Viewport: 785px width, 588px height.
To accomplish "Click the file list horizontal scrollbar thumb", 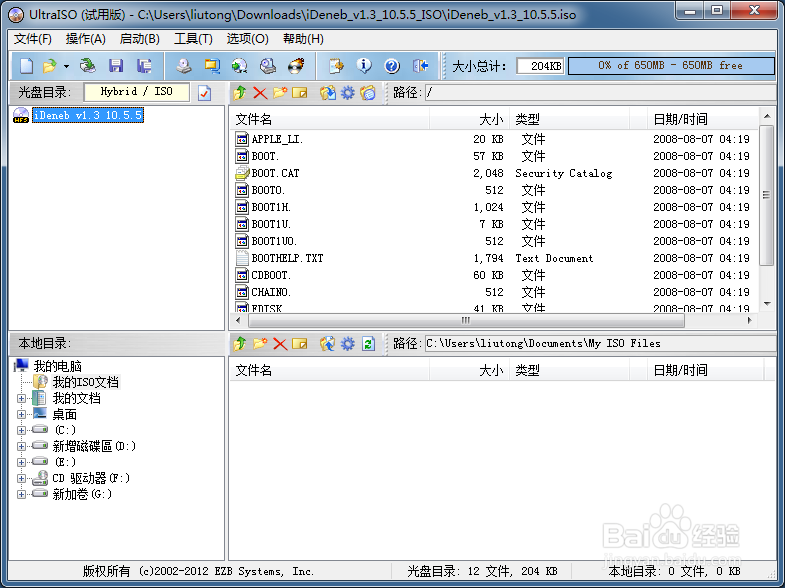I will [466, 320].
